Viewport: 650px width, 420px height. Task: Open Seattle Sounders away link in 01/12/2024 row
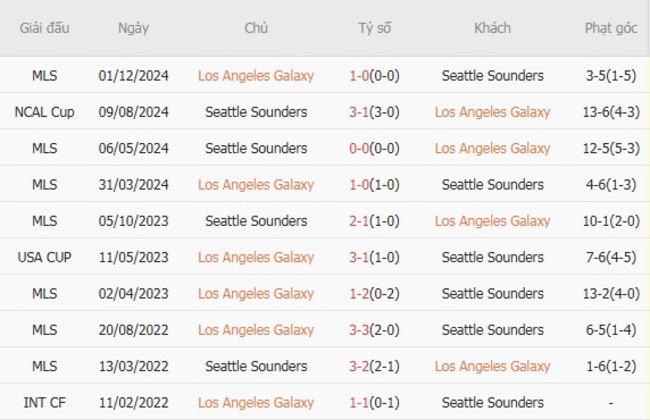(x=492, y=76)
